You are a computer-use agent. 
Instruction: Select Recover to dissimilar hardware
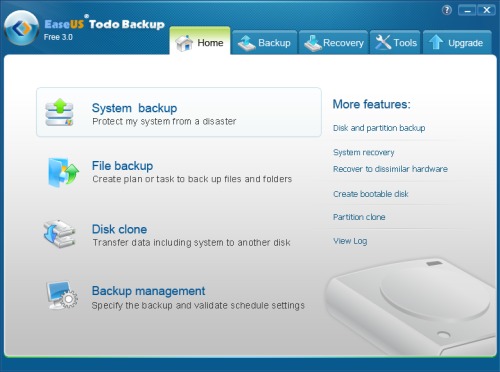tap(390, 169)
